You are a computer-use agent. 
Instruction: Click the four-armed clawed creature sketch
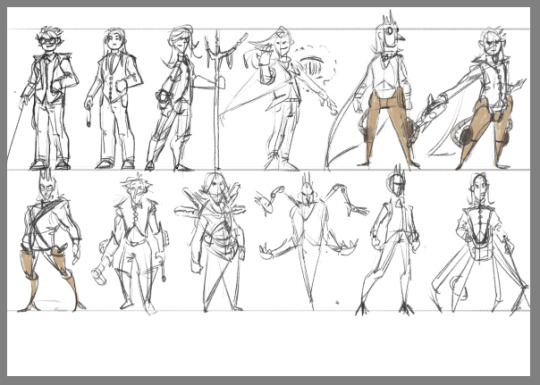click(310, 241)
